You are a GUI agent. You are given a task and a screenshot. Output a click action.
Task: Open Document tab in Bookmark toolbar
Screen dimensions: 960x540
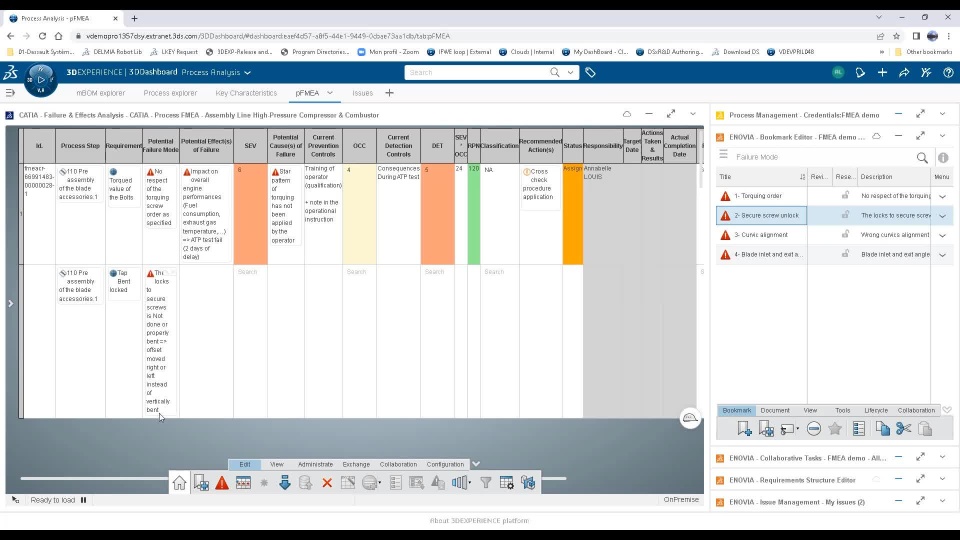tap(775, 410)
